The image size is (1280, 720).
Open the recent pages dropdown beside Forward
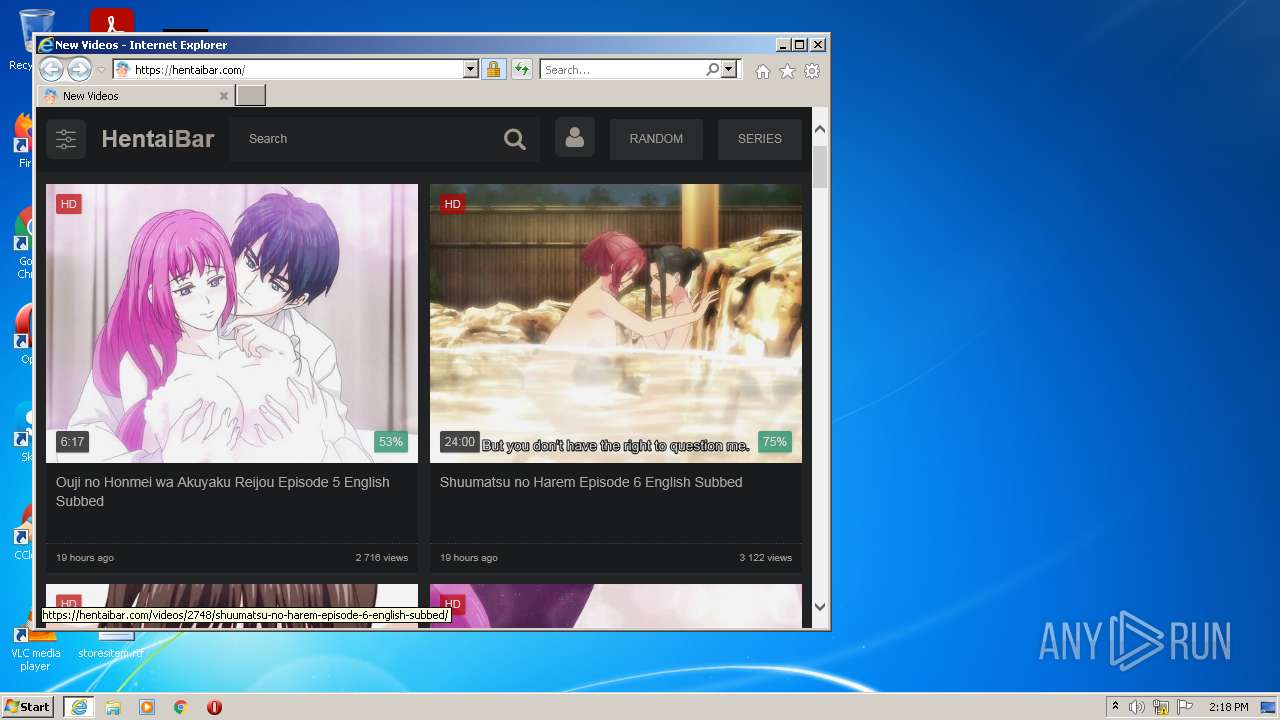tap(101, 70)
